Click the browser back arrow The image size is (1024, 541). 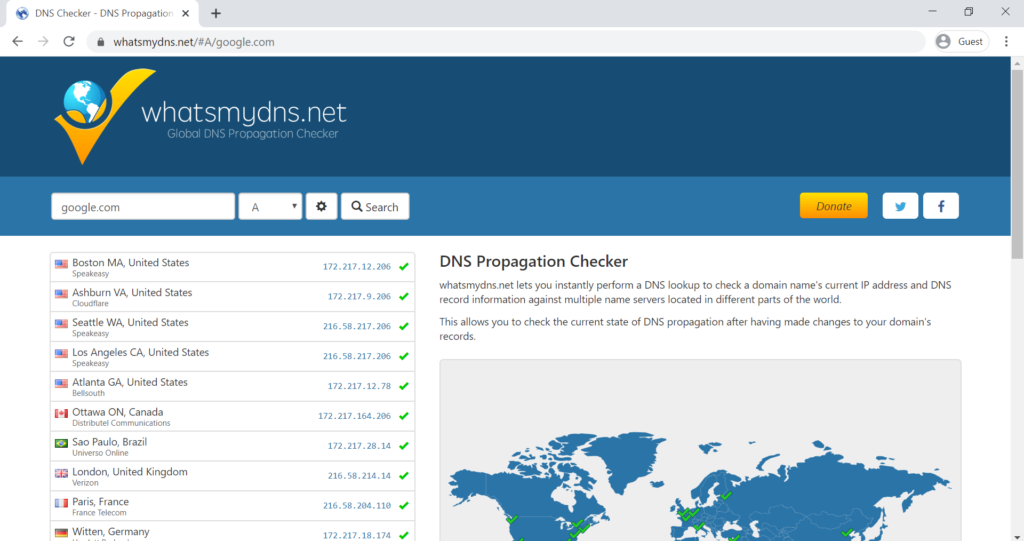18,41
